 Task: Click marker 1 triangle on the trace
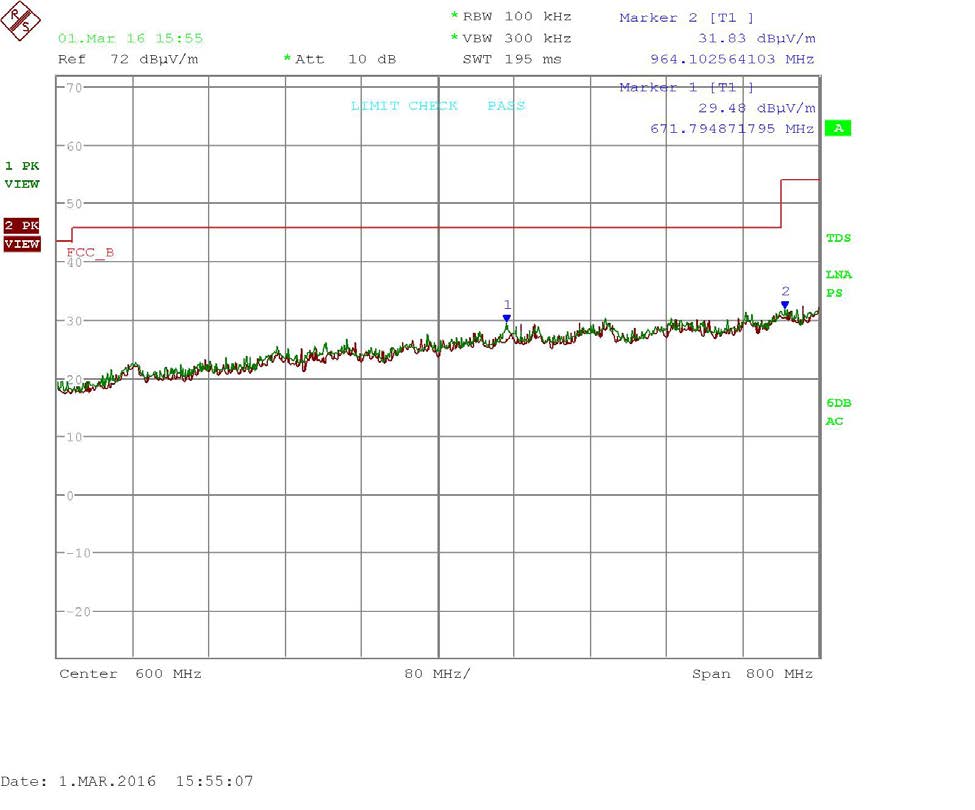point(507,318)
